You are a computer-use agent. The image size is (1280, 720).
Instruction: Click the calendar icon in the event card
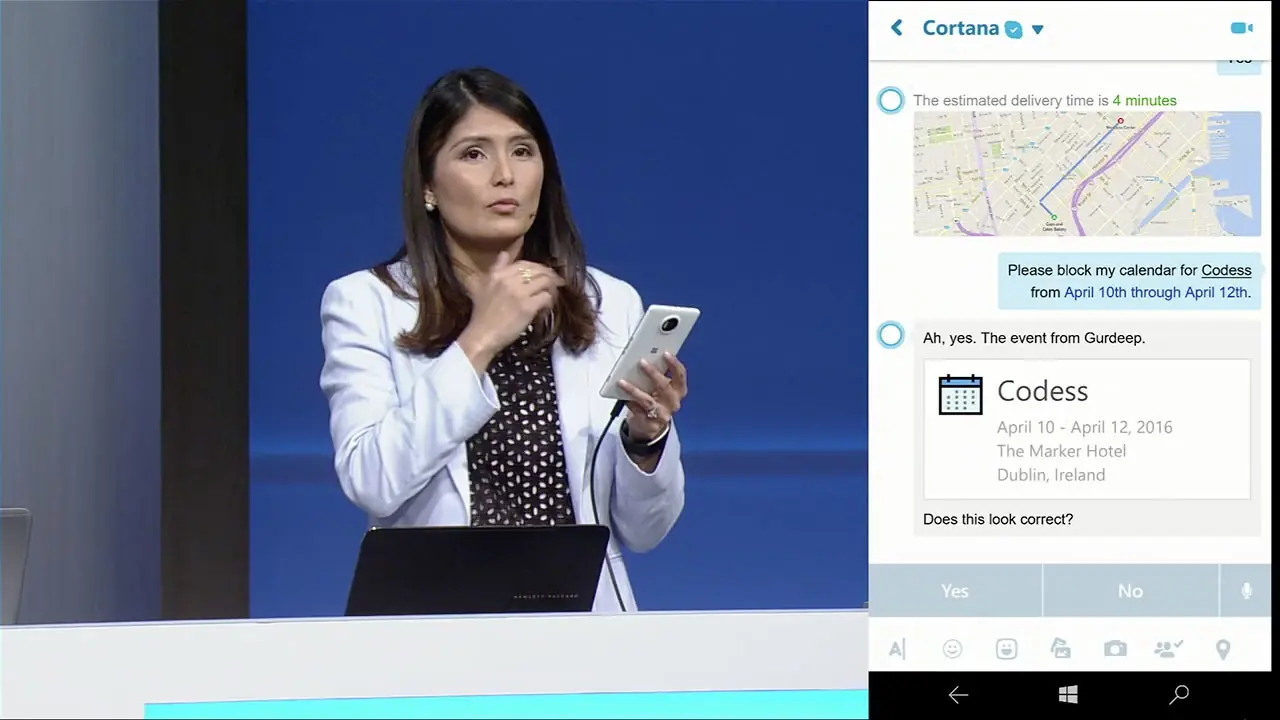960,394
